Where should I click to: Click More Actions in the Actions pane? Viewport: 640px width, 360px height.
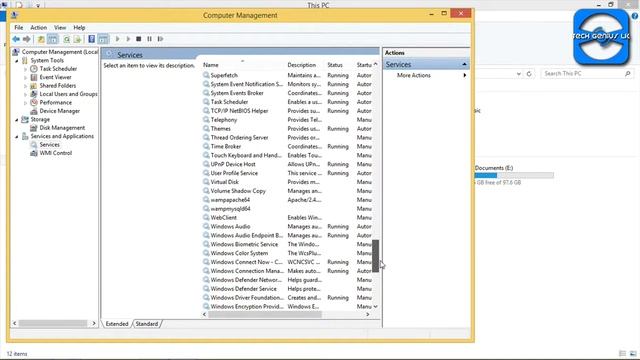point(414,75)
